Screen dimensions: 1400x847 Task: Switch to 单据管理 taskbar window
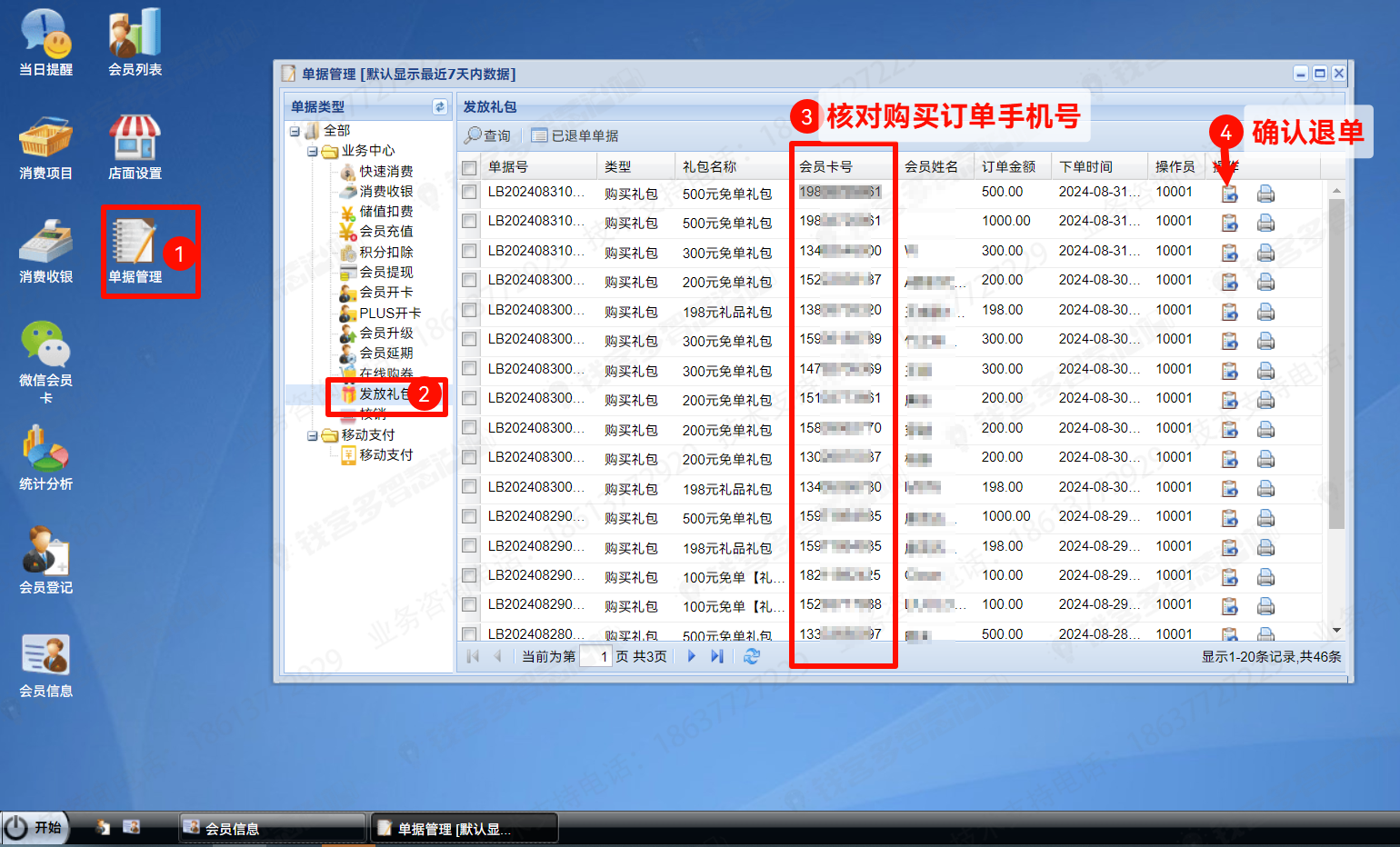click(464, 828)
